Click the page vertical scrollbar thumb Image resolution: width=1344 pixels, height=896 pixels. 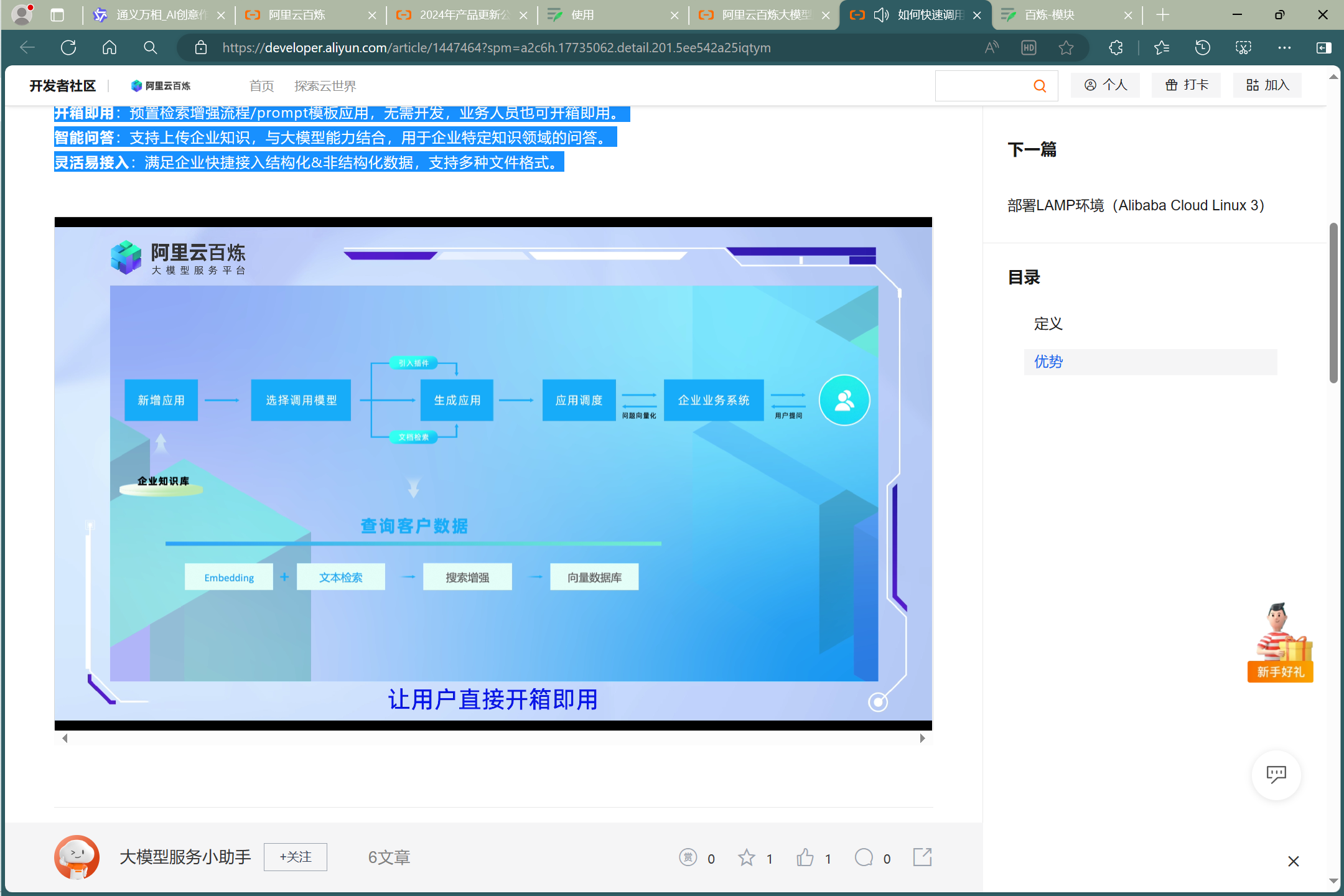pos(1333,302)
